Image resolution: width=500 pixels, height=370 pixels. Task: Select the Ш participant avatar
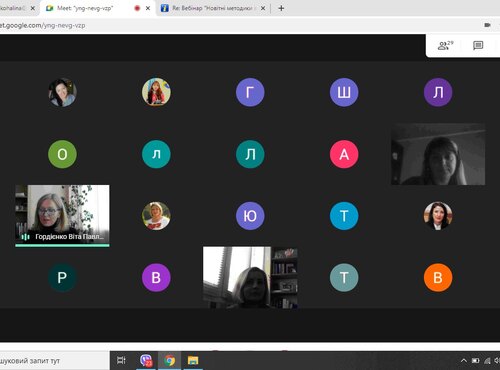click(344, 92)
